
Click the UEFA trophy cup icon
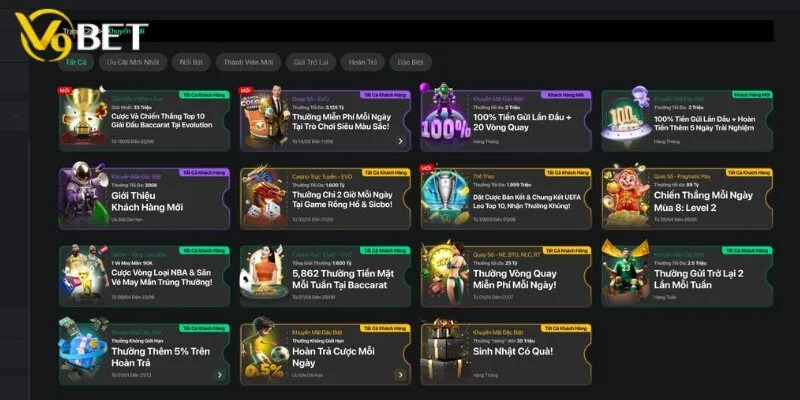click(445, 195)
